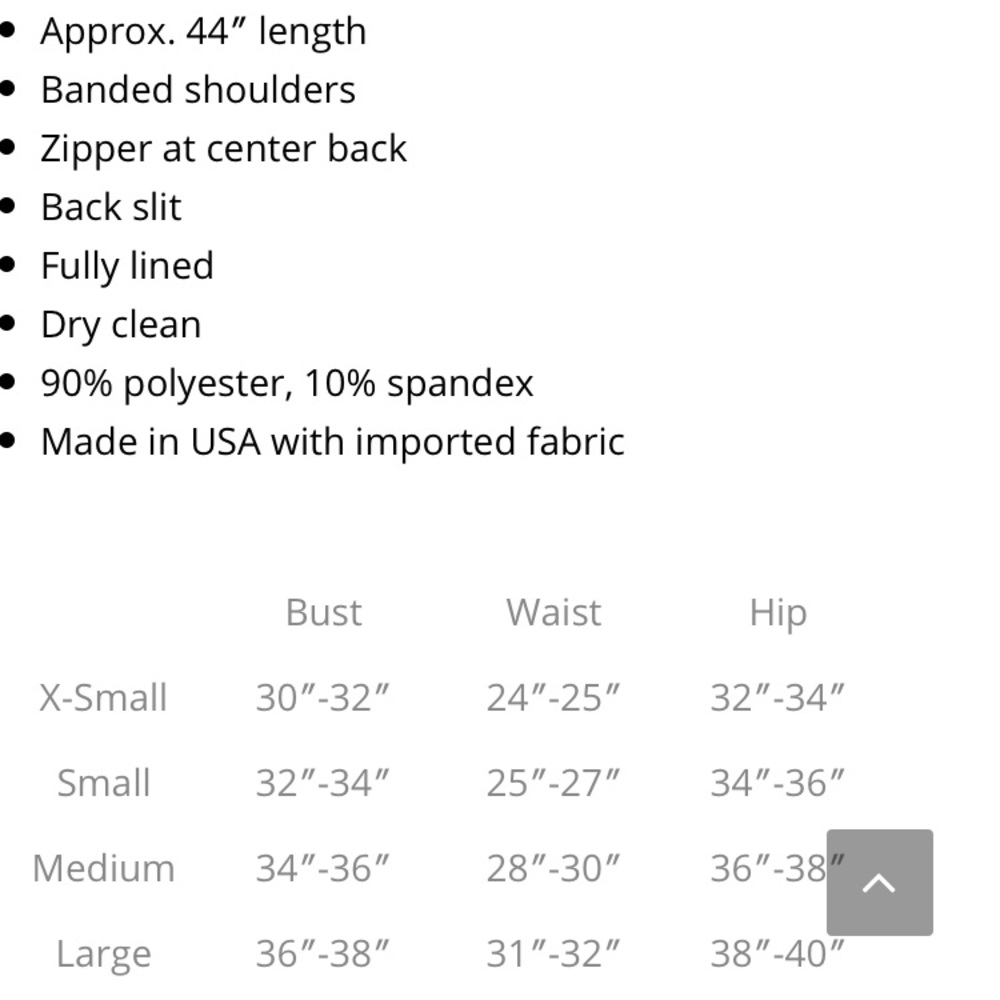Click the Bust column header
The height and width of the screenshot is (1000, 1000).
323,612
